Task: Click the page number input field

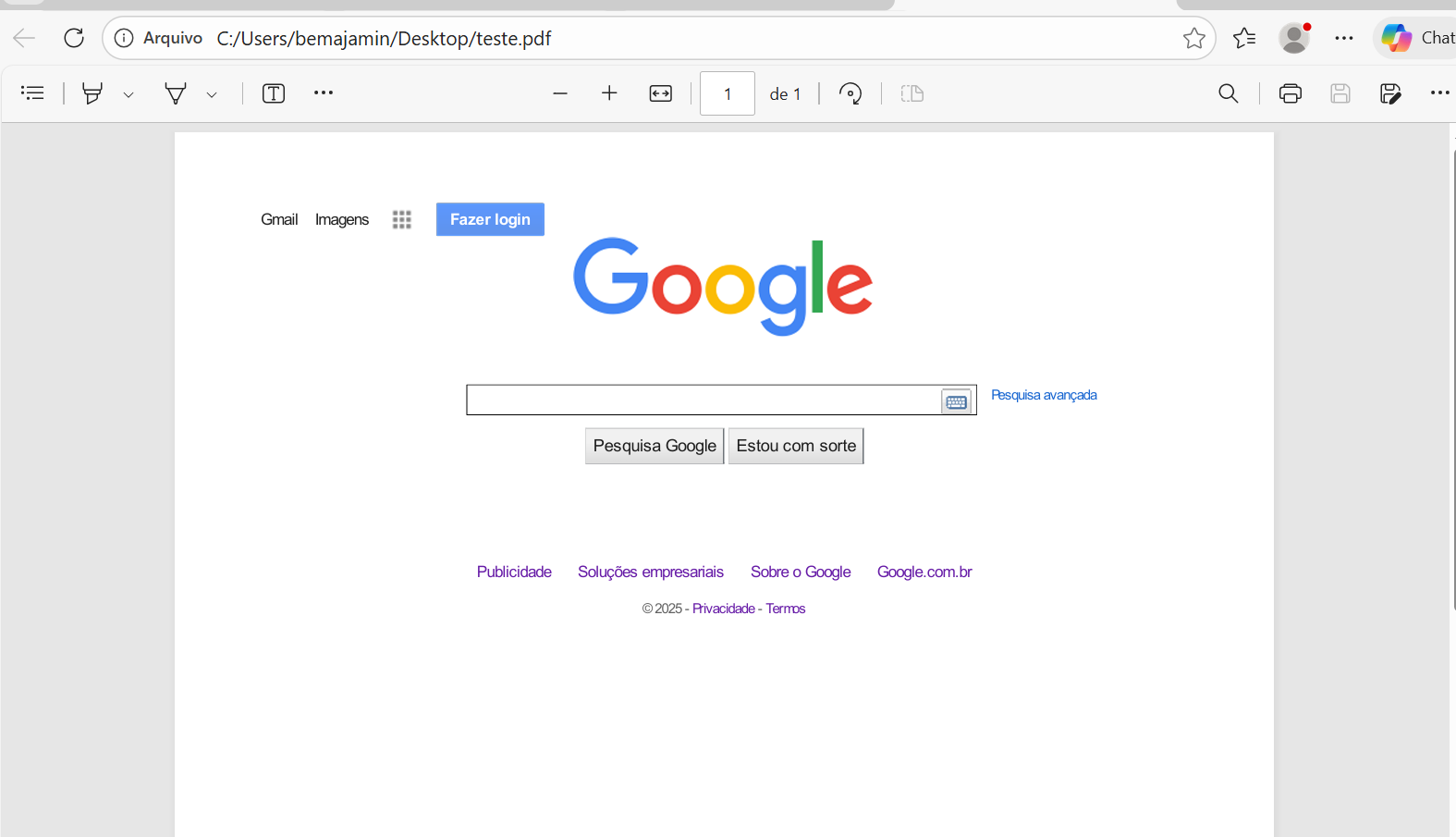Action: (x=728, y=93)
